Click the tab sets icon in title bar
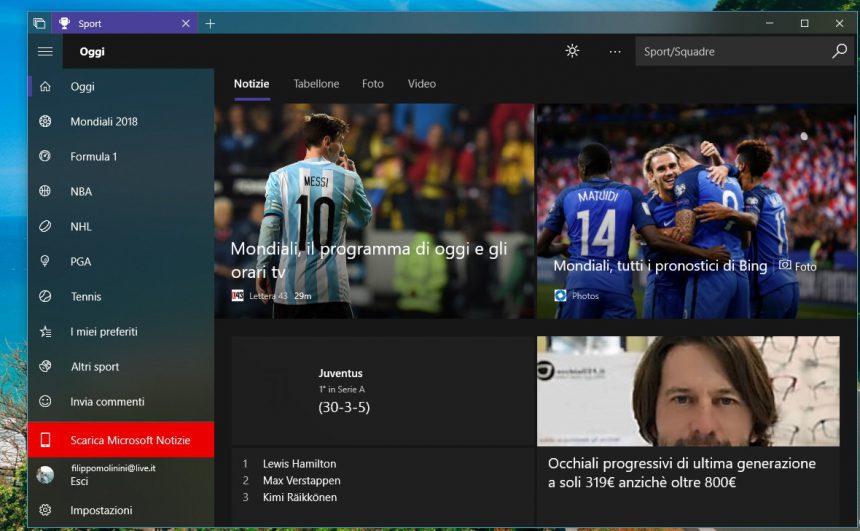860x531 pixels. pyautogui.click(x=39, y=23)
